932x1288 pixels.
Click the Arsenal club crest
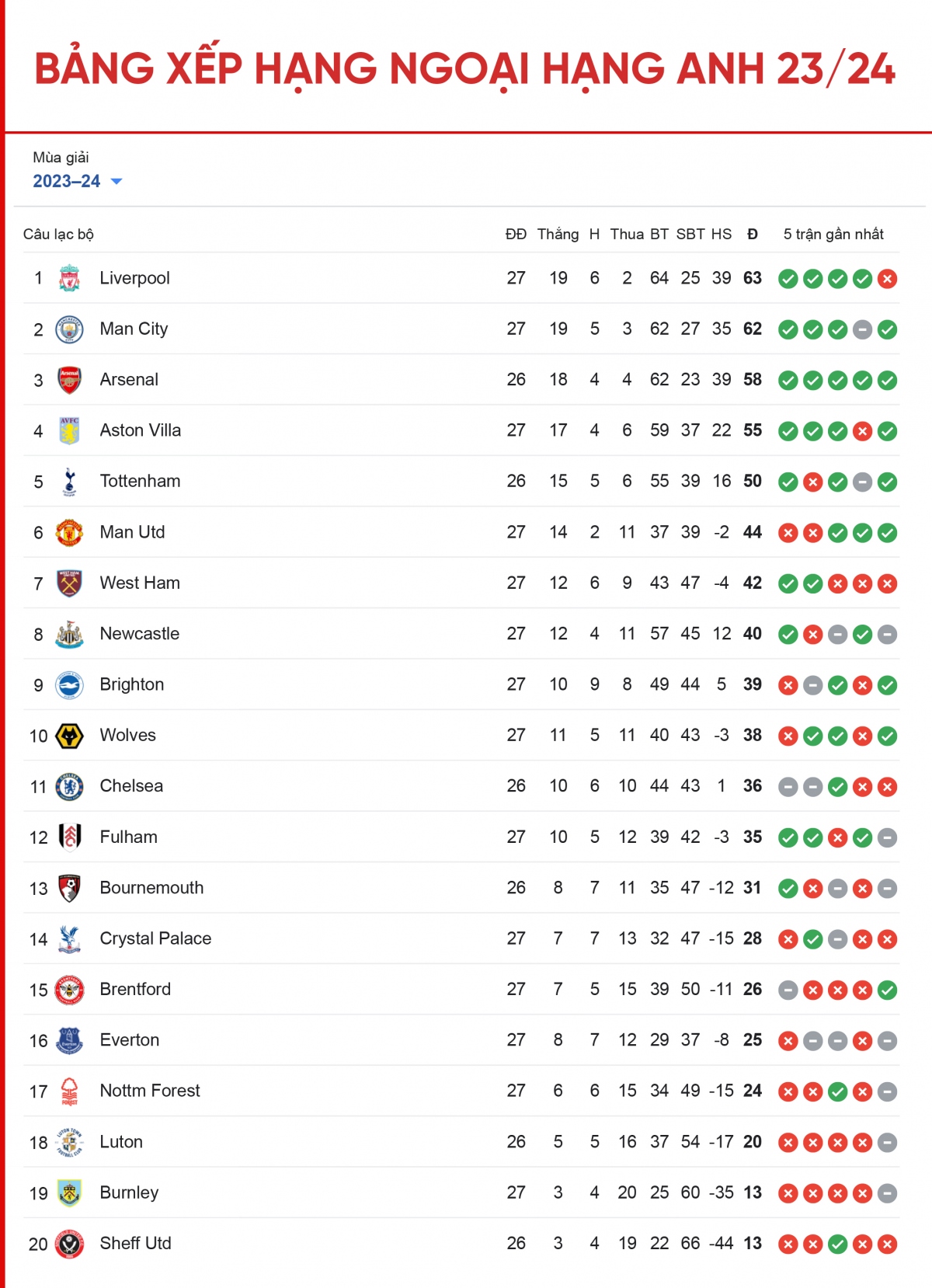pyautogui.click(x=69, y=380)
